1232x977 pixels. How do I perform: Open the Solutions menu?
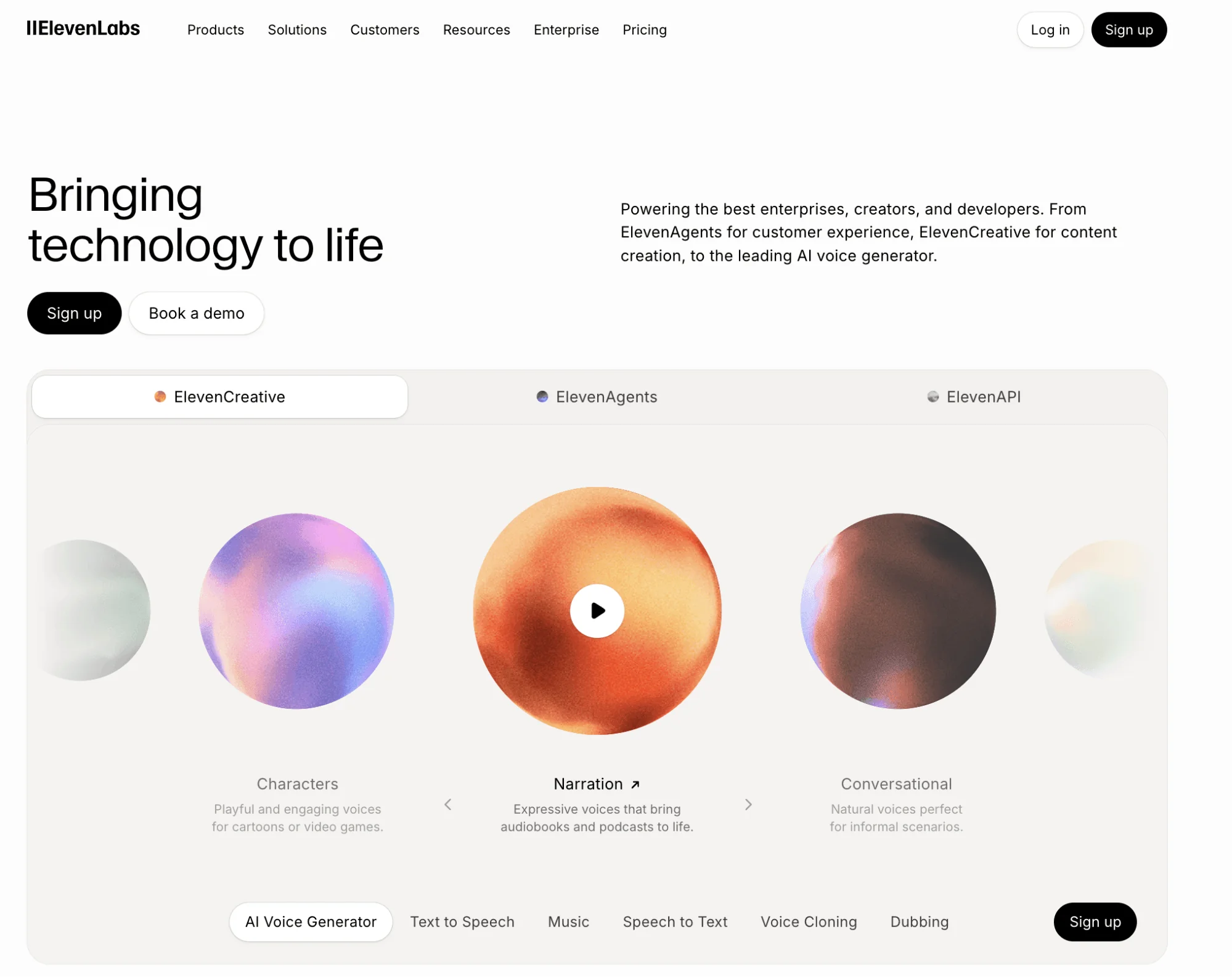point(297,30)
